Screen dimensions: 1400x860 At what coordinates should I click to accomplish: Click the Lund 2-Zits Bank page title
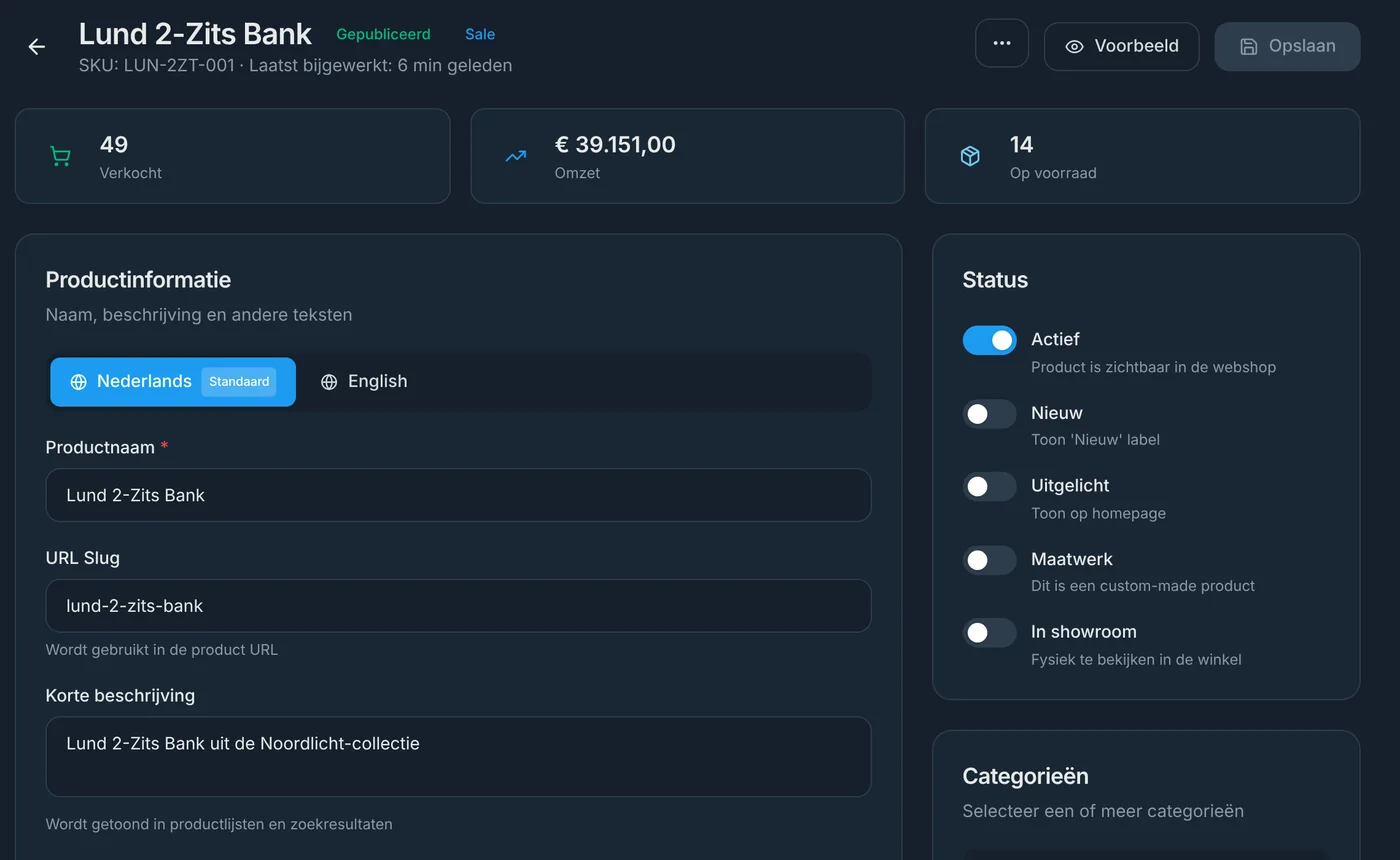pos(195,34)
